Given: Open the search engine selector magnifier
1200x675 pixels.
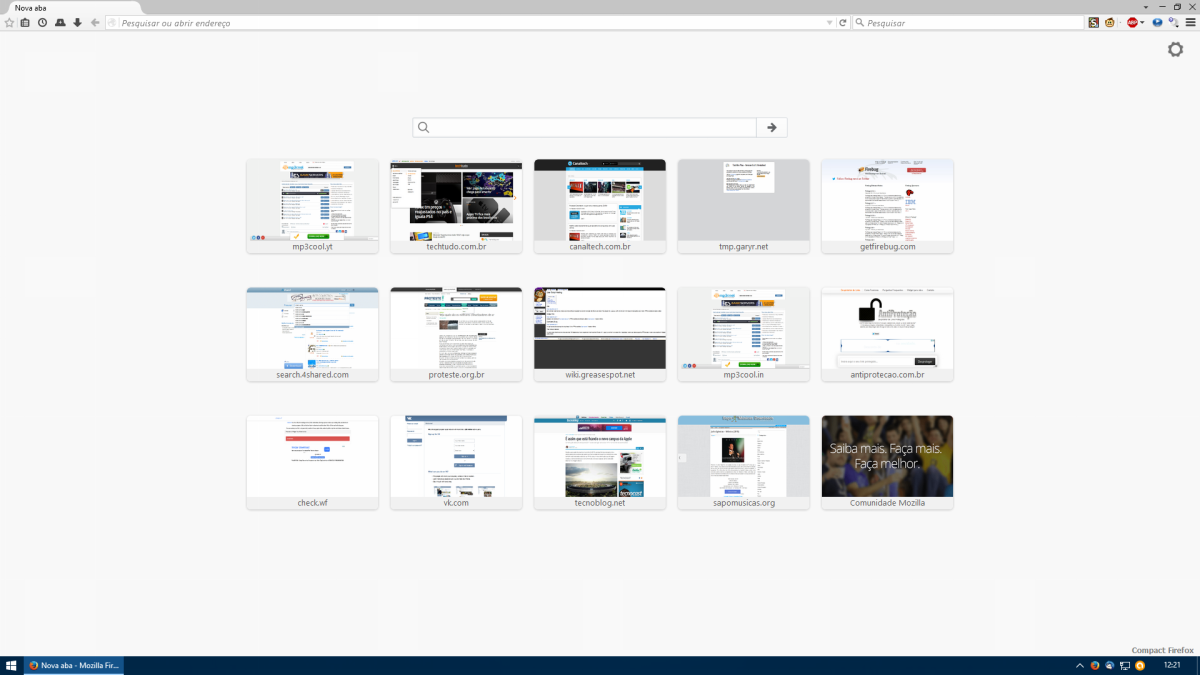Looking at the screenshot, I should [x=861, y=22].
